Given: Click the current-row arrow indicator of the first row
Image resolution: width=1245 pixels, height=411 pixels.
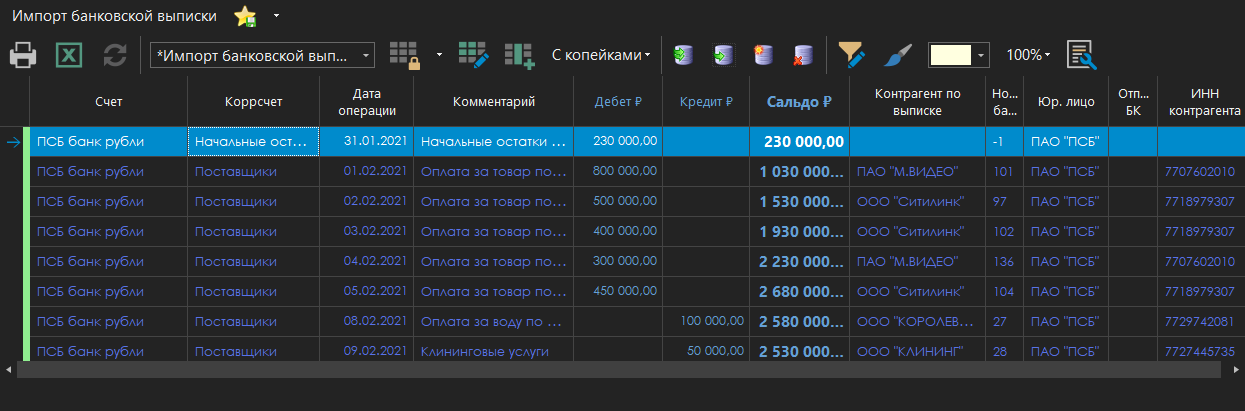Looking at the screenshot, I should [14, 142].
